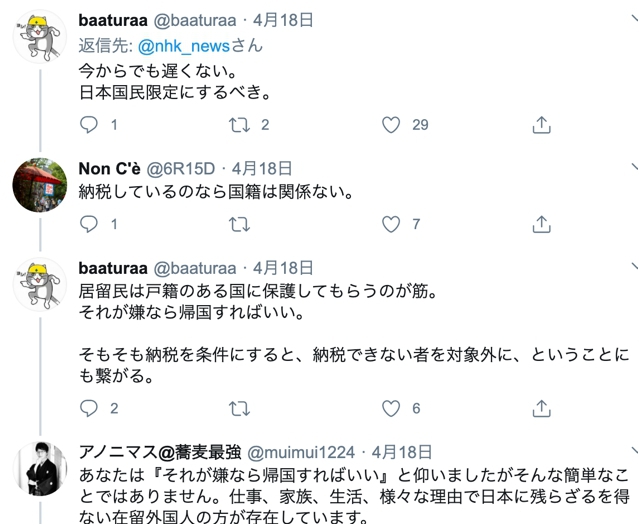Like Non C'è's tweet with 7 likes
Screen dimensions: 639x525
pyautogui.click(x=392, y=224)
